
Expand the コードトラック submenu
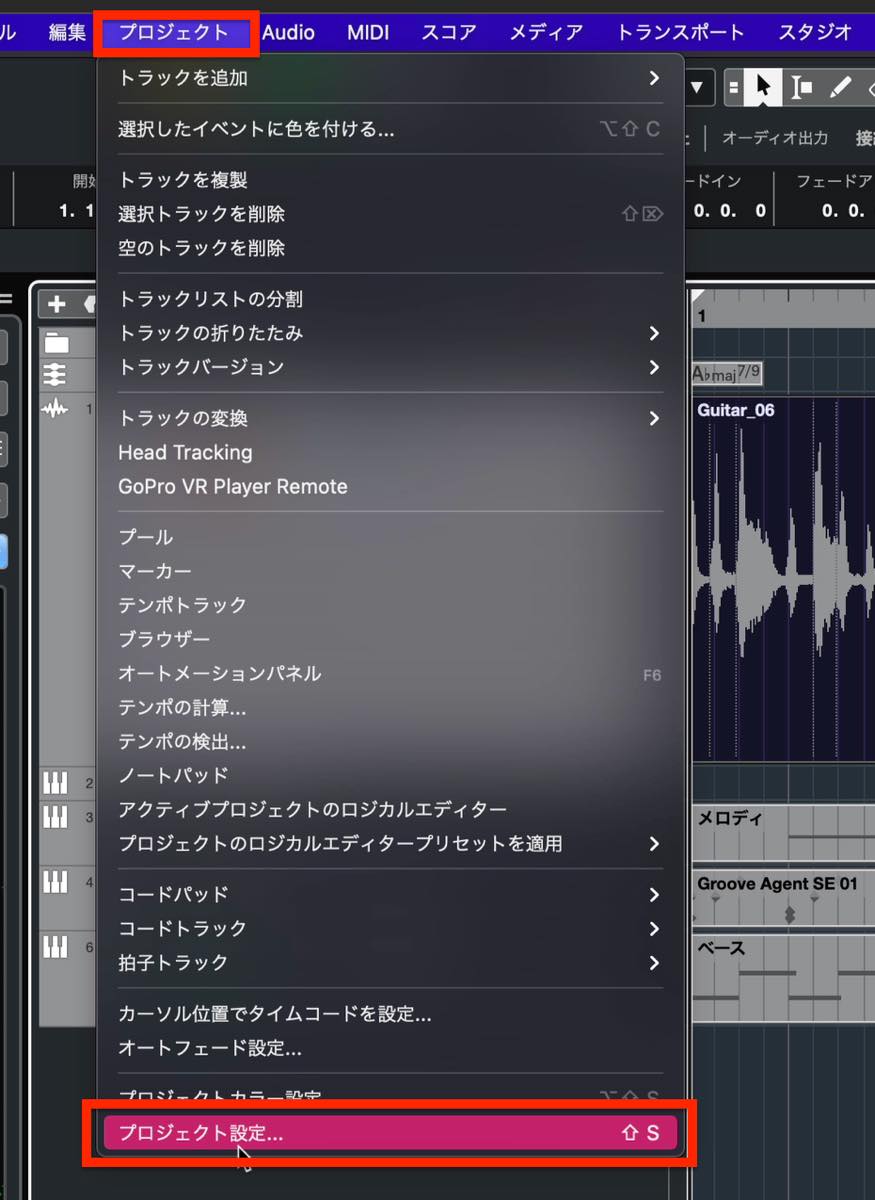390,928
